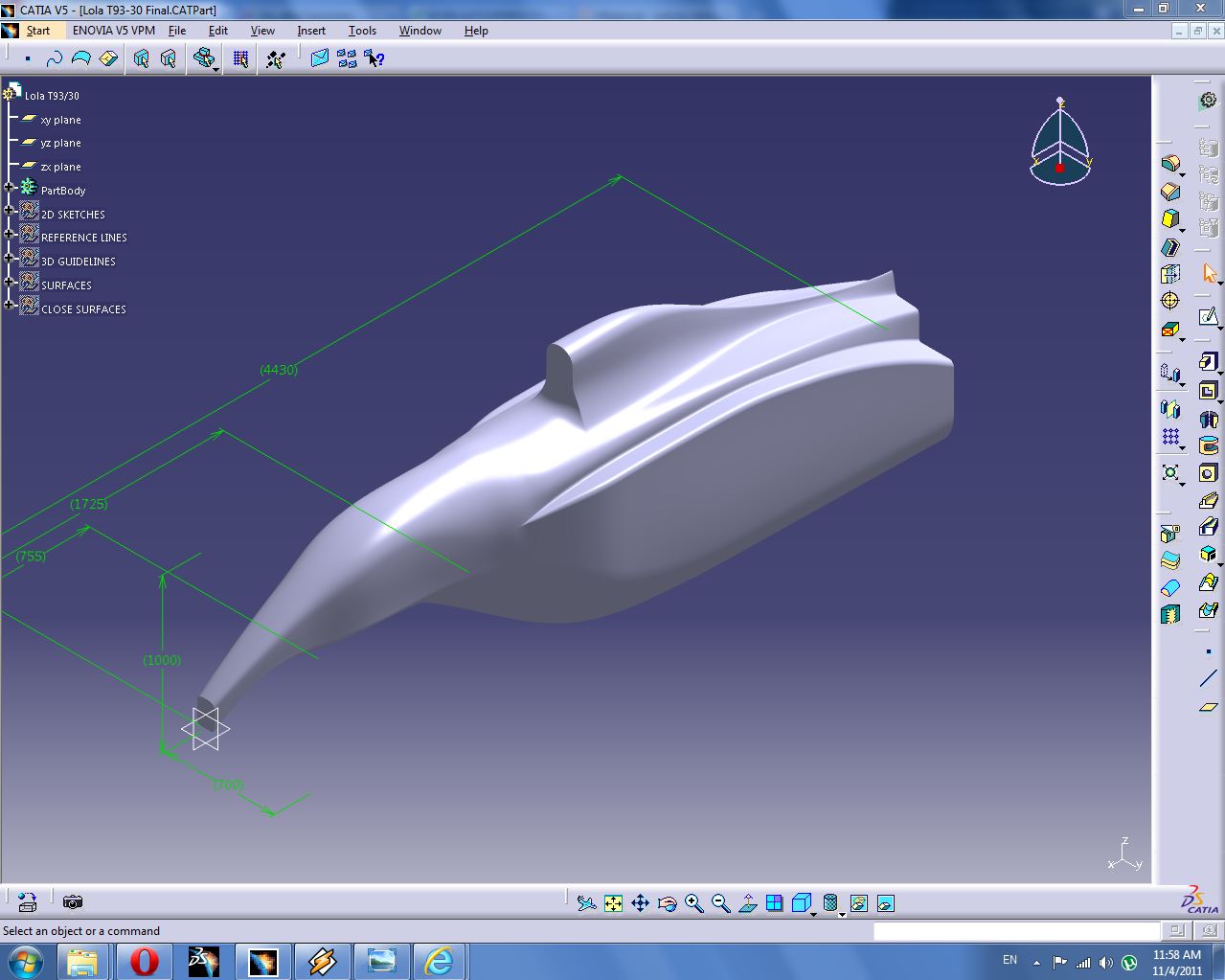
Task: Click the grid selection icon in top toolbar
Action: pos(240,59)
